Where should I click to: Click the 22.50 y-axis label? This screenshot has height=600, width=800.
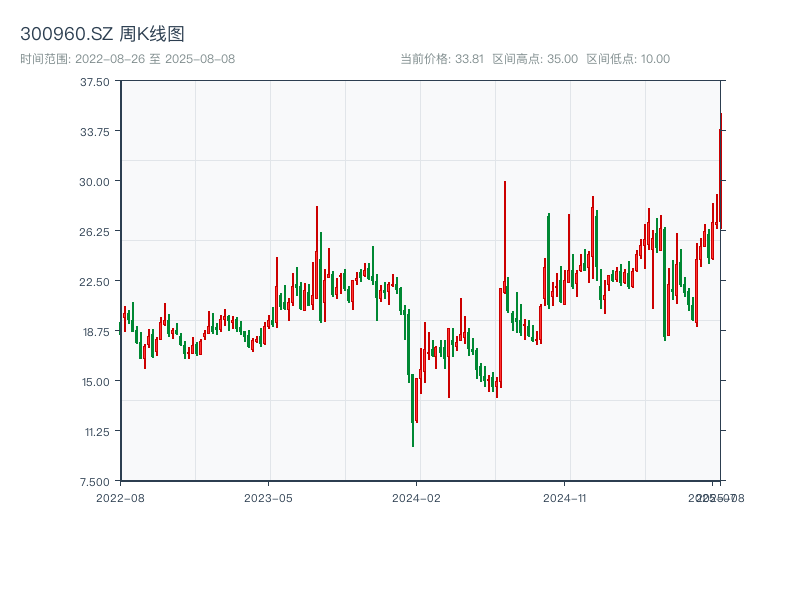pyautogui.click(x=95, y=282)
